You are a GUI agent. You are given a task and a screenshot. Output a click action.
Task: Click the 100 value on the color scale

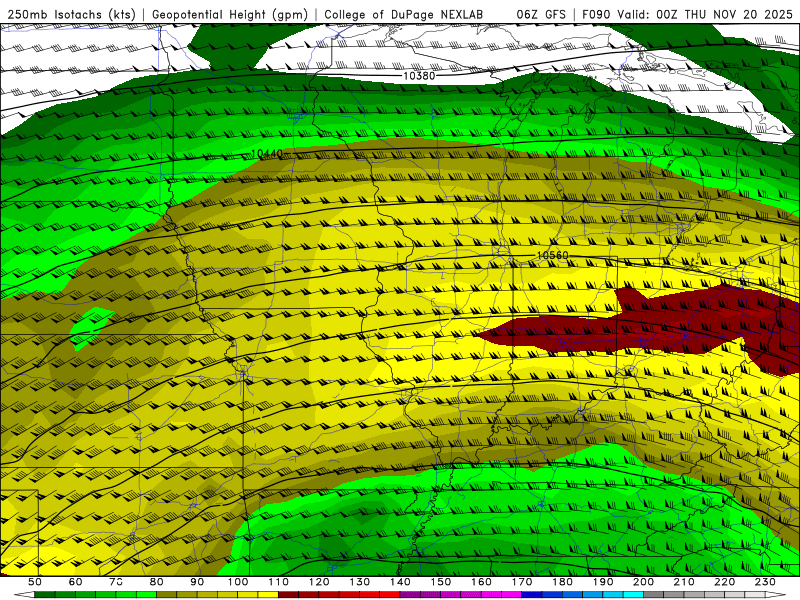pos(238,582)
